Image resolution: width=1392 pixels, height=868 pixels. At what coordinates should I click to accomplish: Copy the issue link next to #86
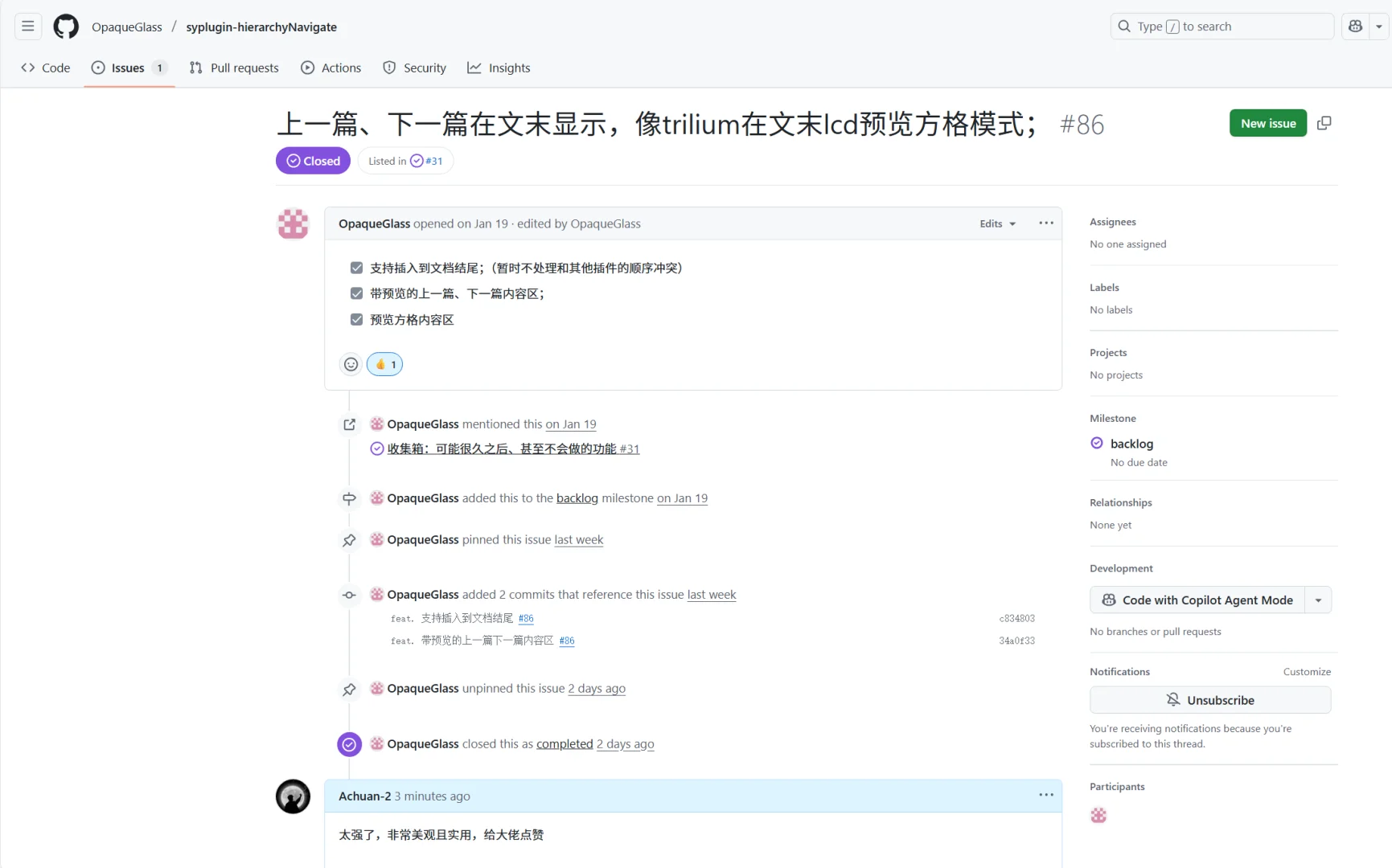coord(1324,123)
